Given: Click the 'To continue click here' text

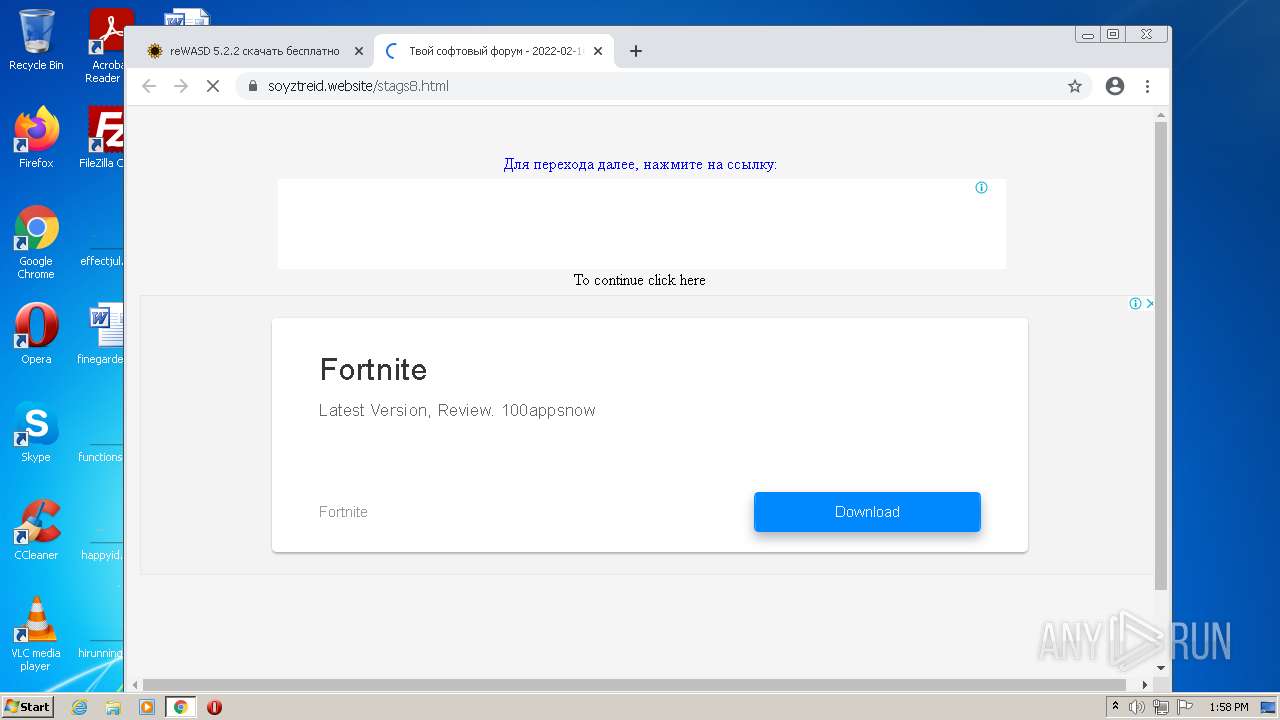Looking at the screenshot, I should point(640,280).
